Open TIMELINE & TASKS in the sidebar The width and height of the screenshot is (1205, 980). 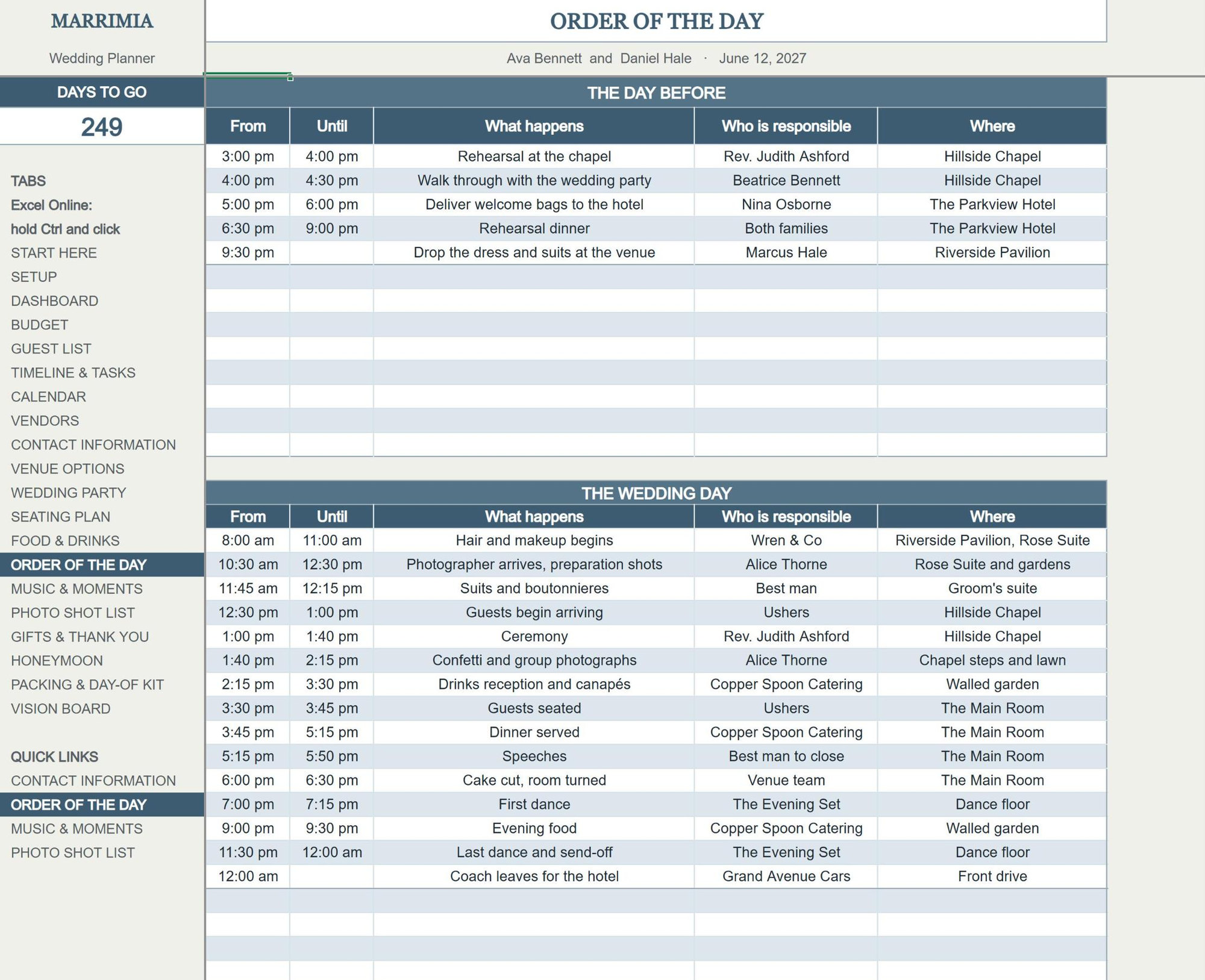pos(73,373)
